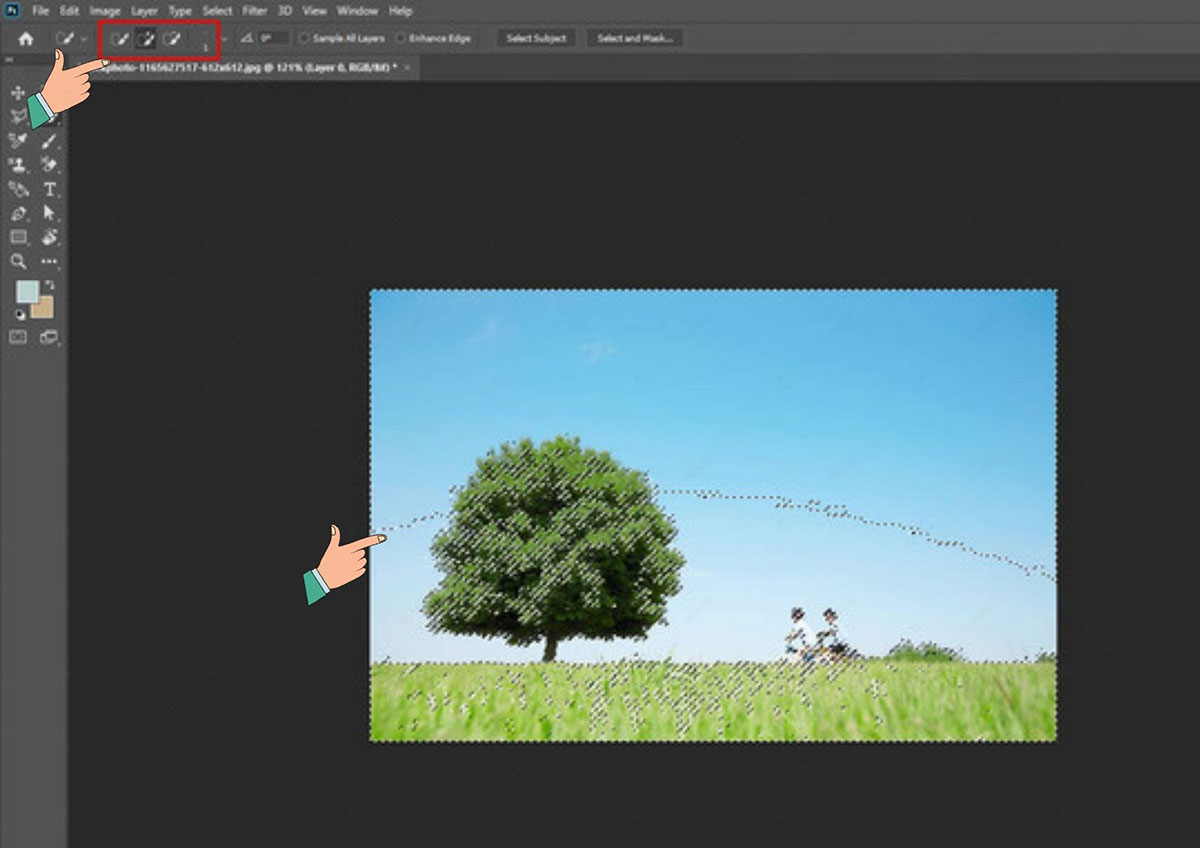This screenshot has width=1200, height=848.
Task: Select the Brush tool
Action: click(49, 141)
